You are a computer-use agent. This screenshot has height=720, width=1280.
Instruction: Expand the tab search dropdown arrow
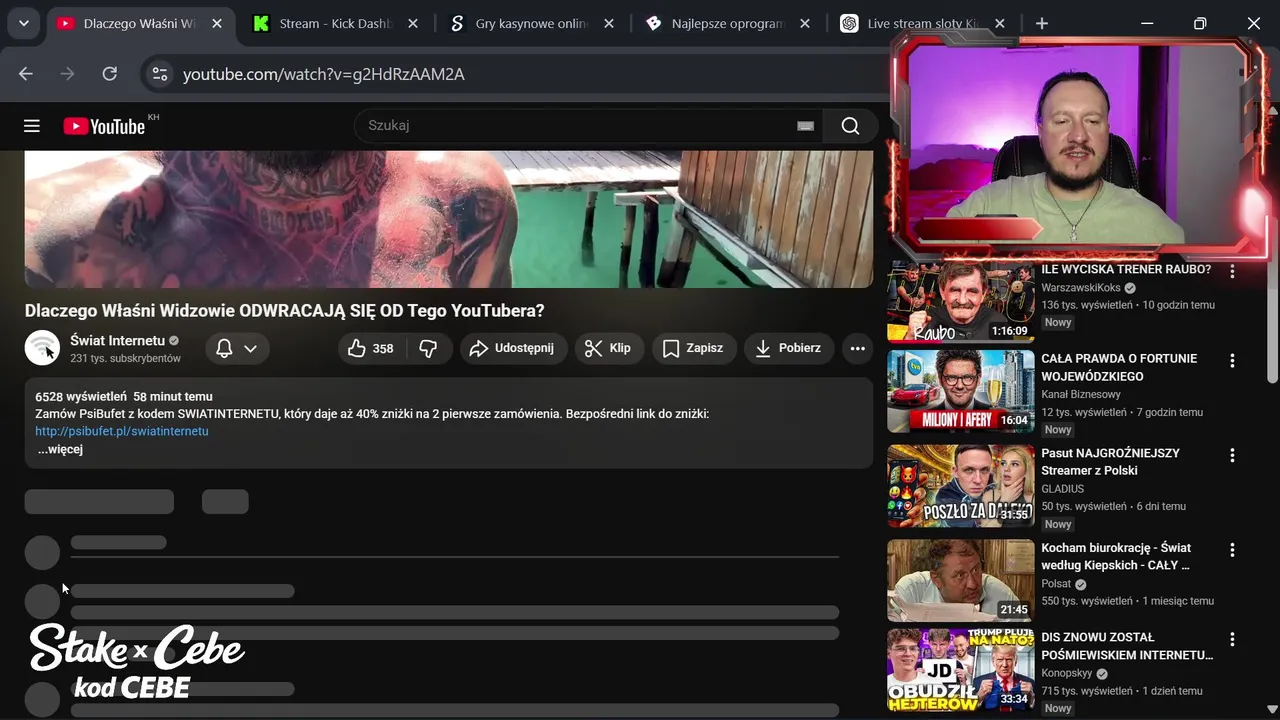pos(23,23)
